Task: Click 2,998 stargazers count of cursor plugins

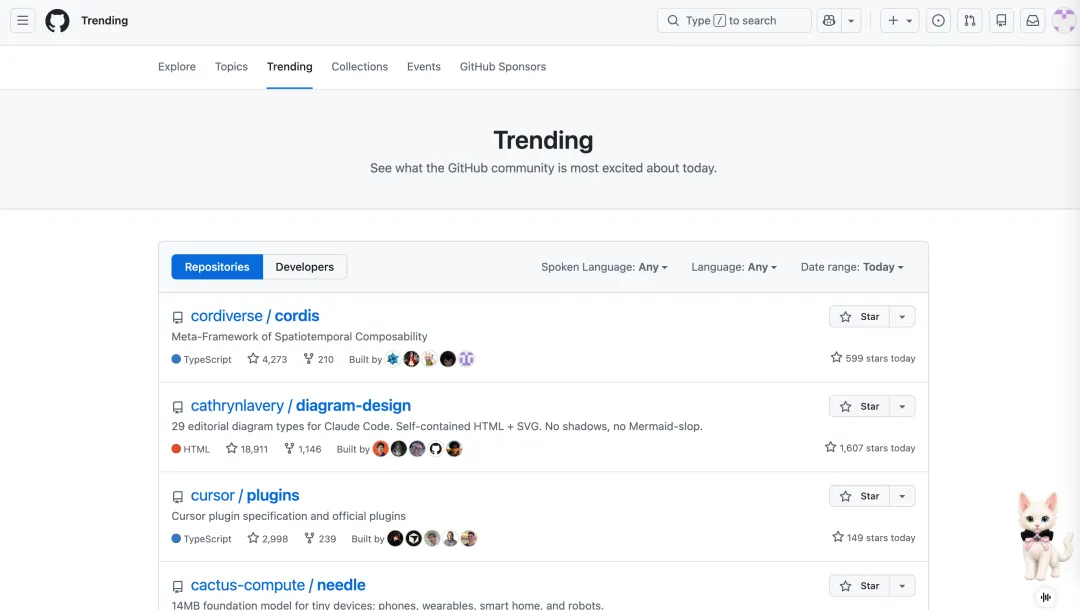Action: [x=268, y=538]
